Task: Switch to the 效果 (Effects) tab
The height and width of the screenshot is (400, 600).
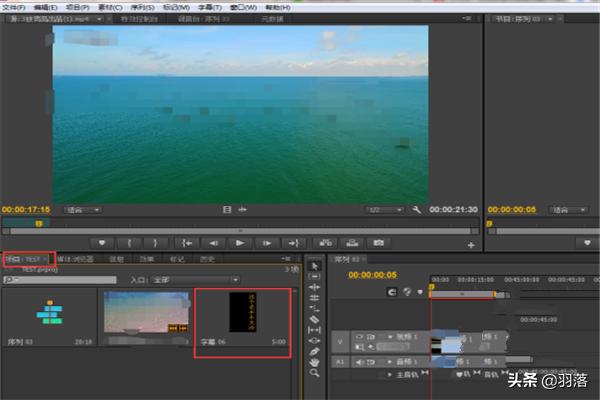Action: pyautogui.click(x=145, y=259)
